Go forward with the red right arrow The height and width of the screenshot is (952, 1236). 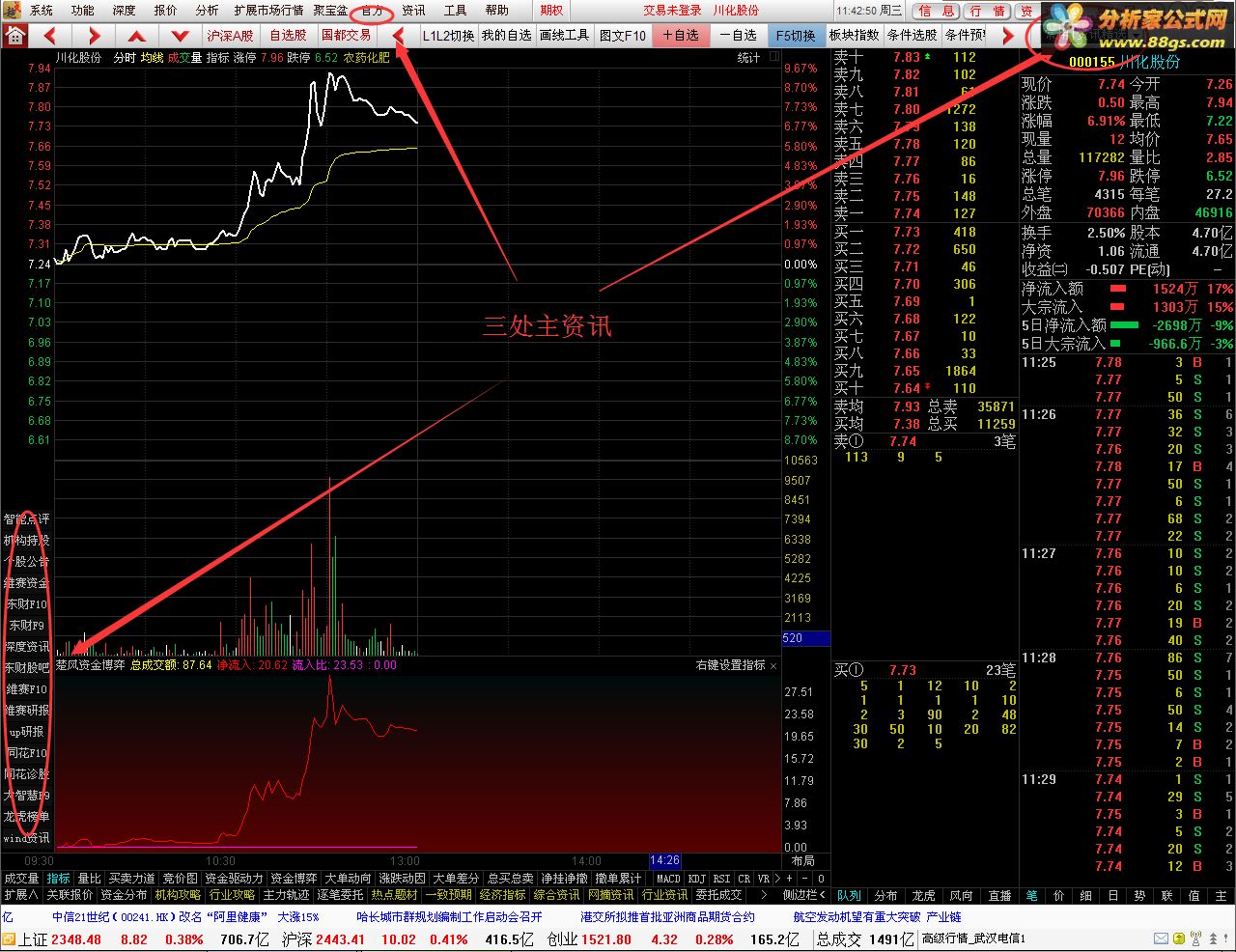tap(94, 36)
